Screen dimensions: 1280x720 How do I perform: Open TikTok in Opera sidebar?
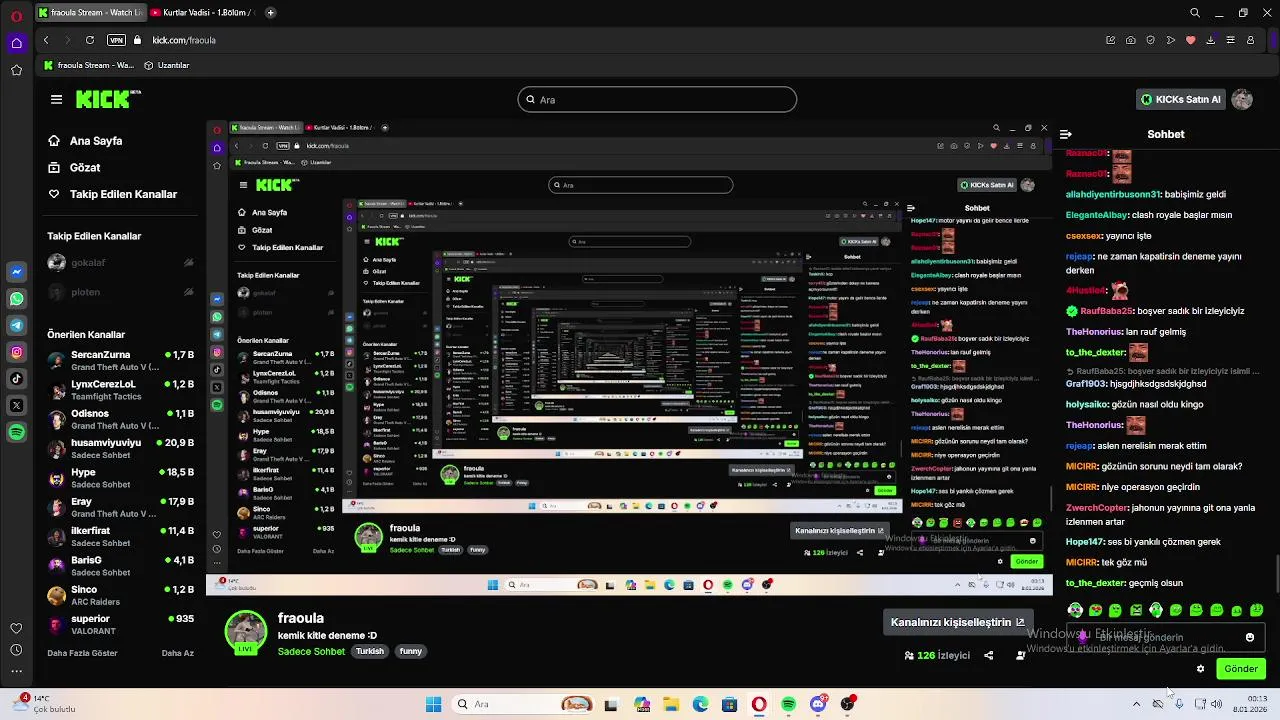click(17, 379)
